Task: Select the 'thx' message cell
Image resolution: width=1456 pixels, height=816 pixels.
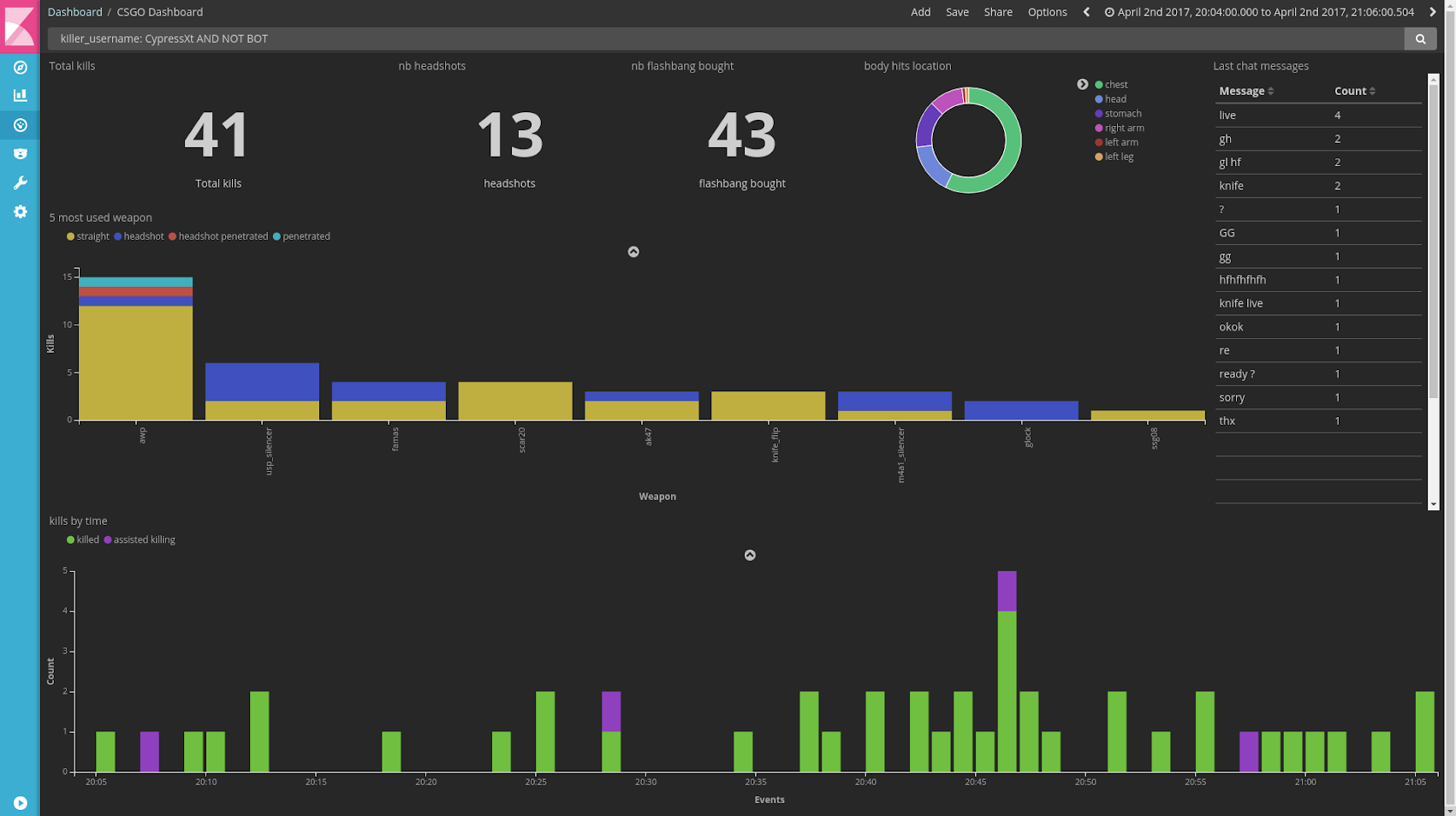Action: click(1227, 421)
